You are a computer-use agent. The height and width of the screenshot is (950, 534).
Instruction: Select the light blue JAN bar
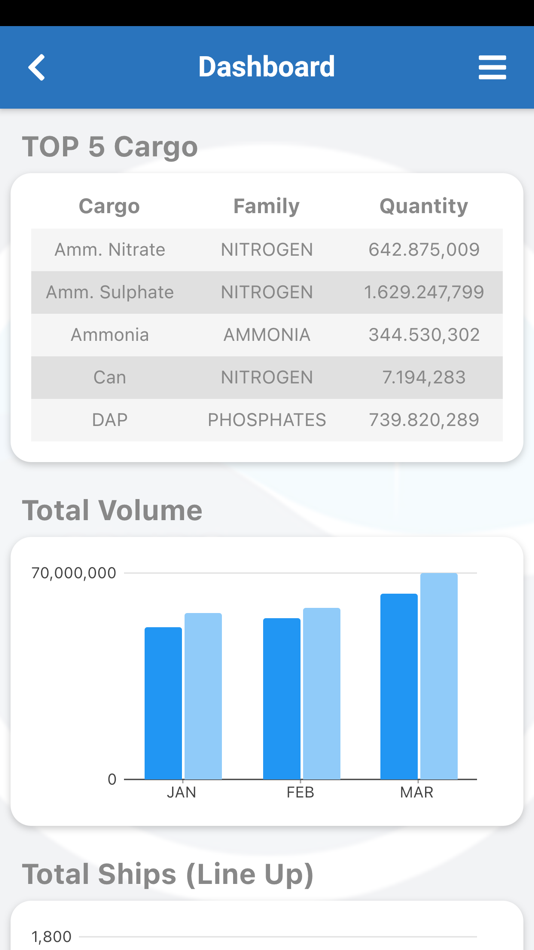(x=203, y=696)
